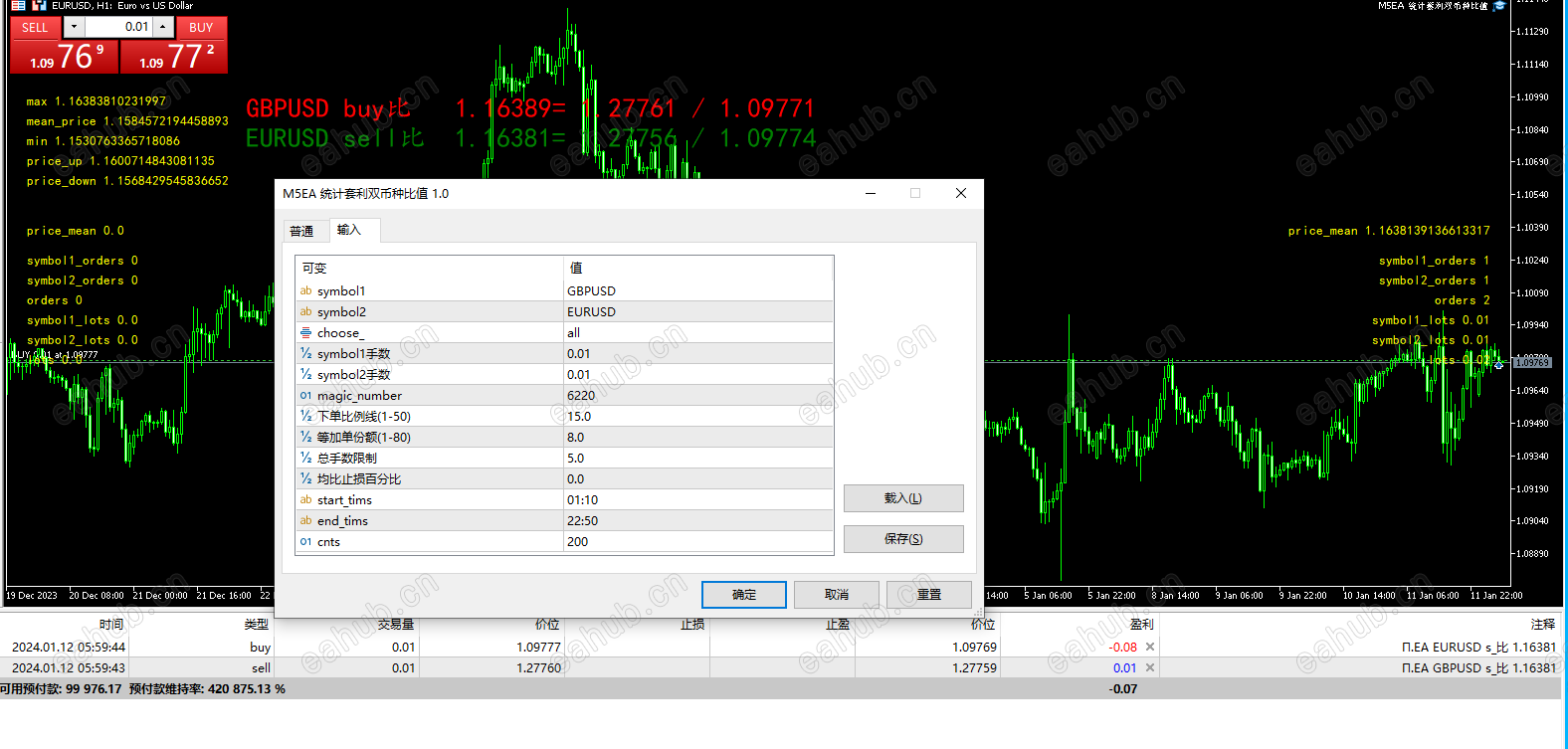Image resolution: width=1568 pixels, height=749 pixels.
Task: Sort trades by the 注释 column header
Action: click(x=1543, y=624)
